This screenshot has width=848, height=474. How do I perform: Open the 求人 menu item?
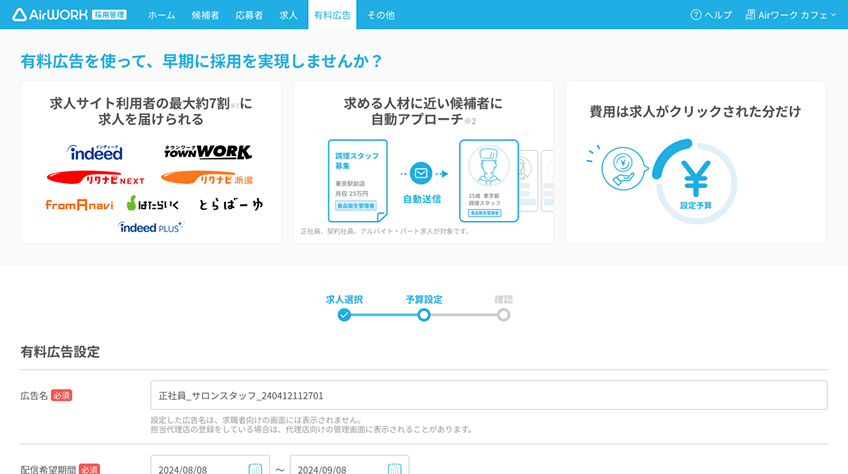[x=288, y=15]
